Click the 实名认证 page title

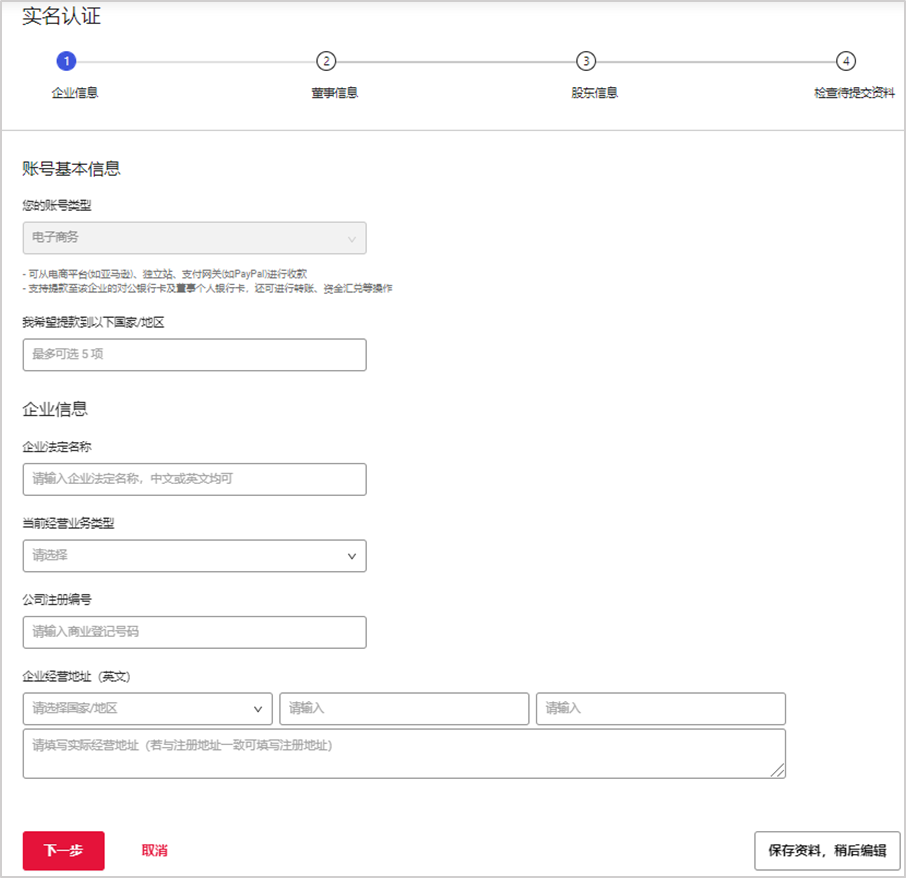61,16
